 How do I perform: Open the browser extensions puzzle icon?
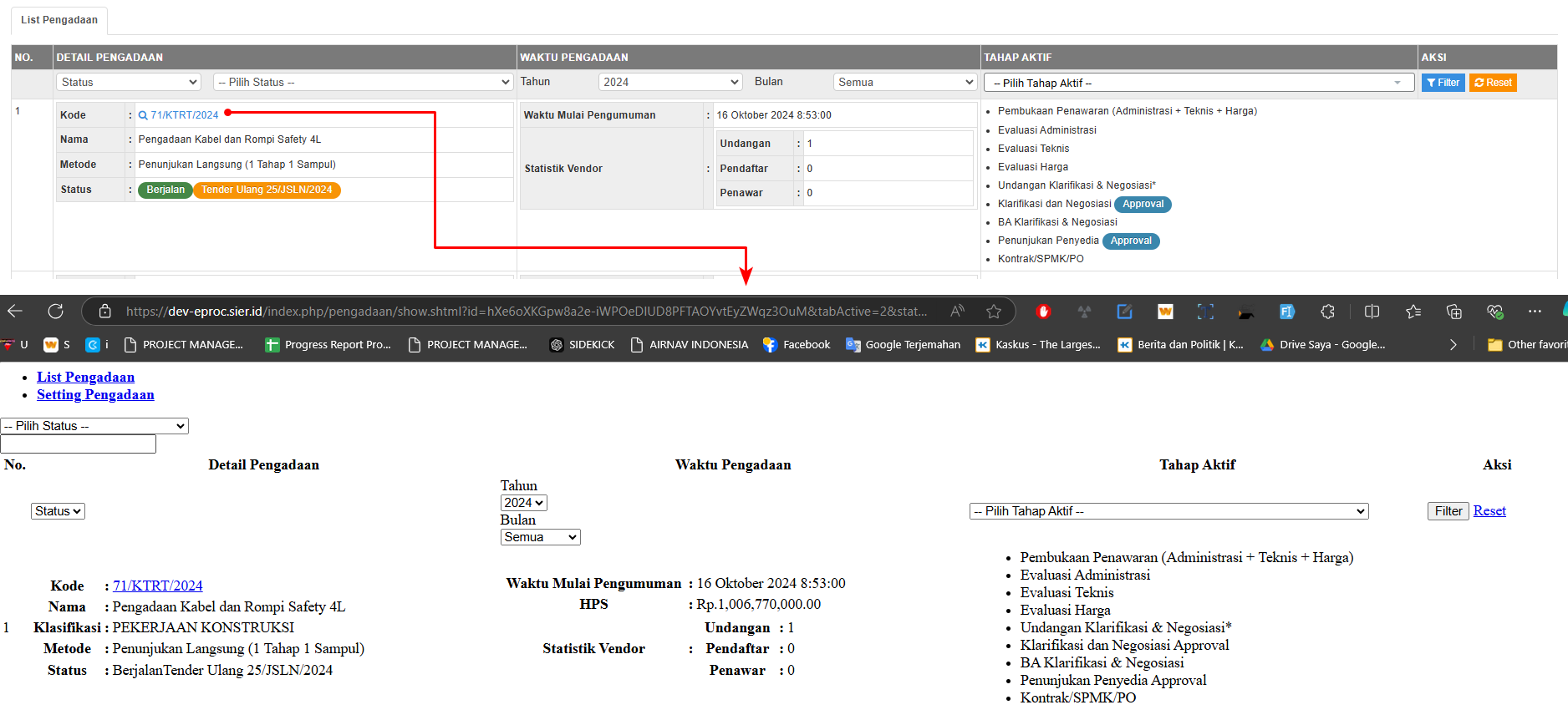click(1327, 312)
